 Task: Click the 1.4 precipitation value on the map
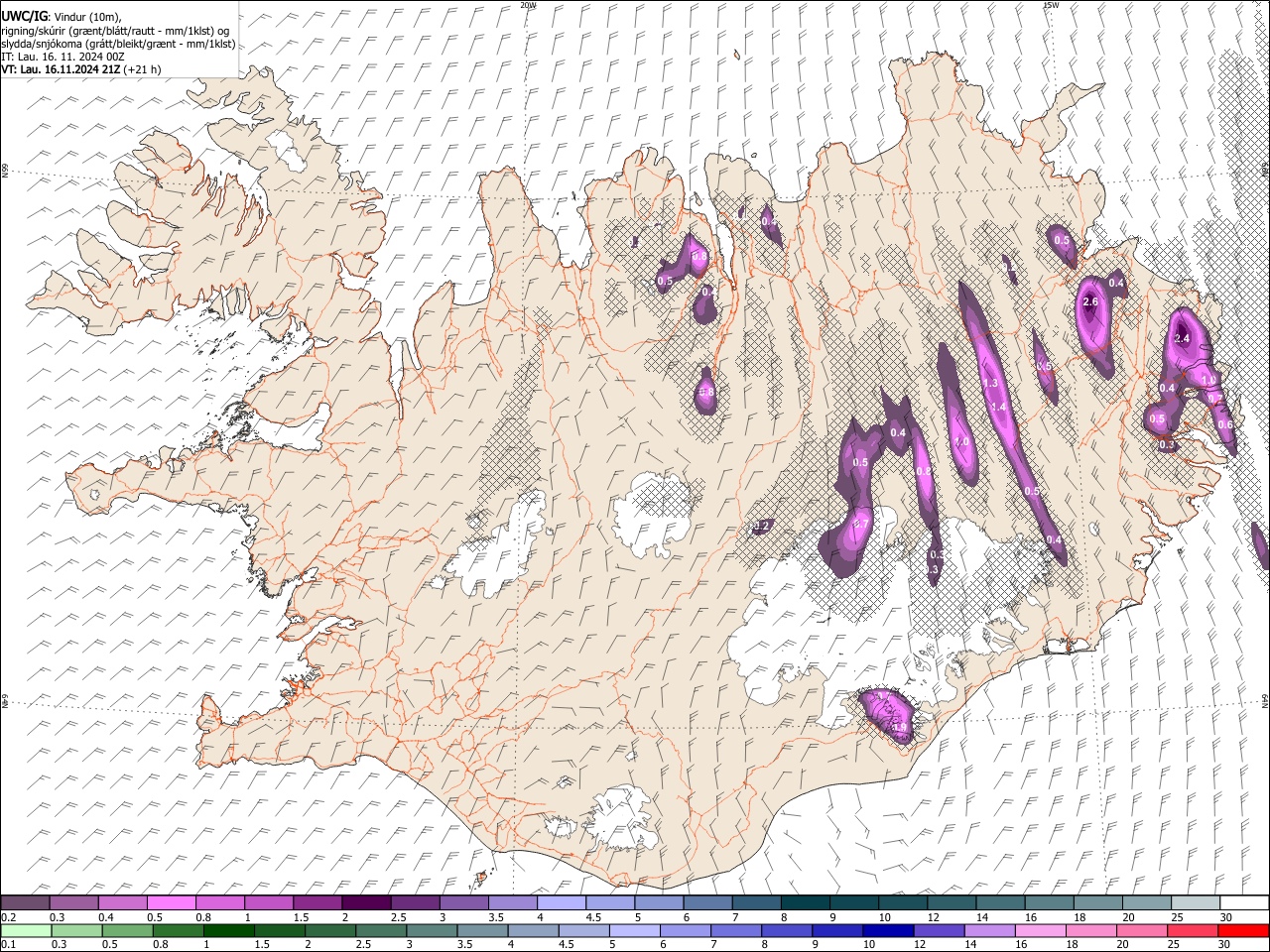(x=998, y=408)
